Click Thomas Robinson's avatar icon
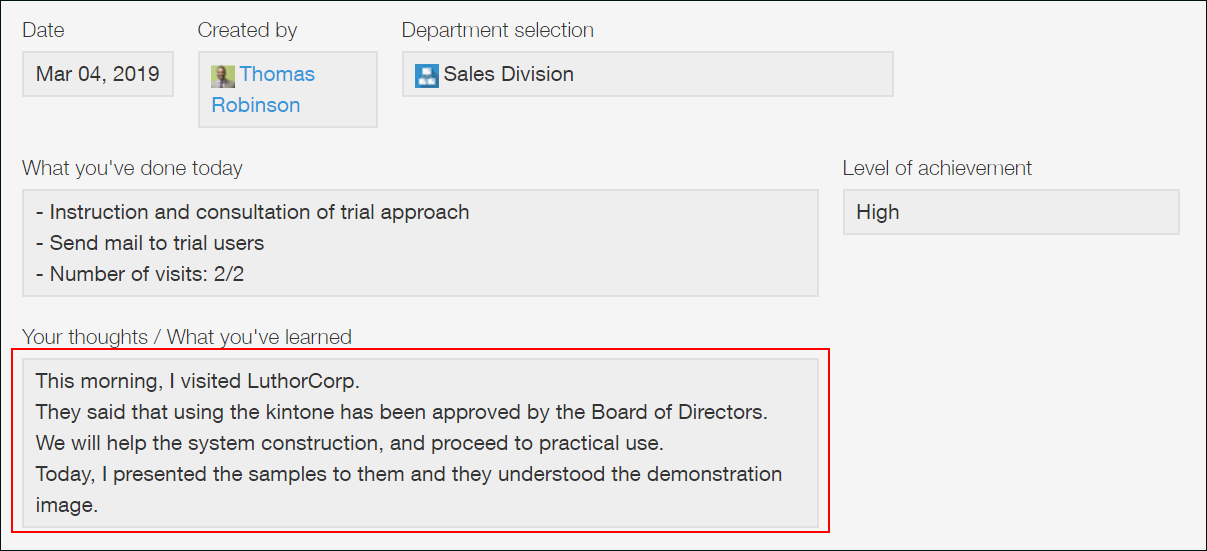This screenshot has height=551, width=1207. tap(223, 75)
